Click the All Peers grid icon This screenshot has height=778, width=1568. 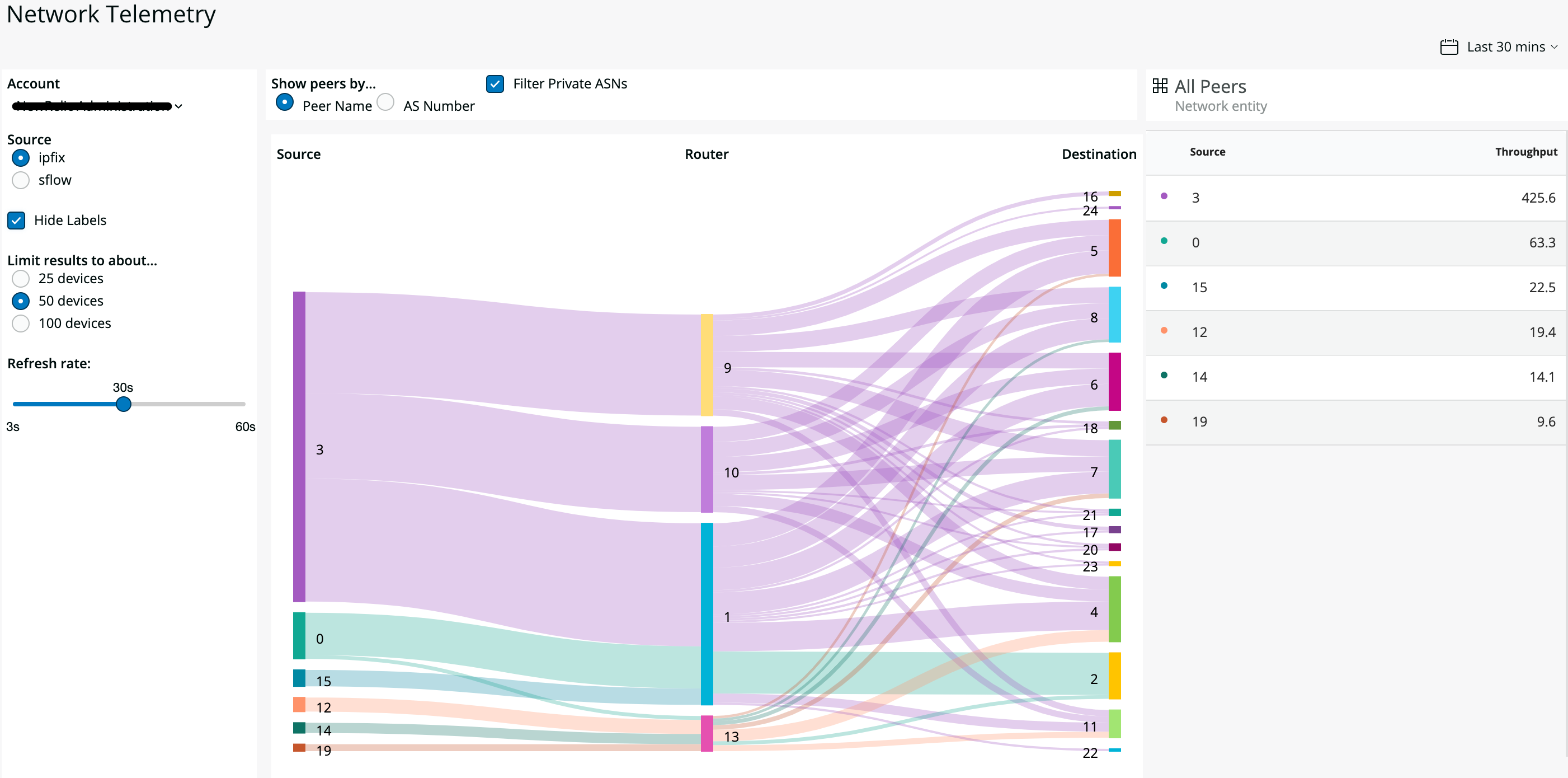(1160, 86)
